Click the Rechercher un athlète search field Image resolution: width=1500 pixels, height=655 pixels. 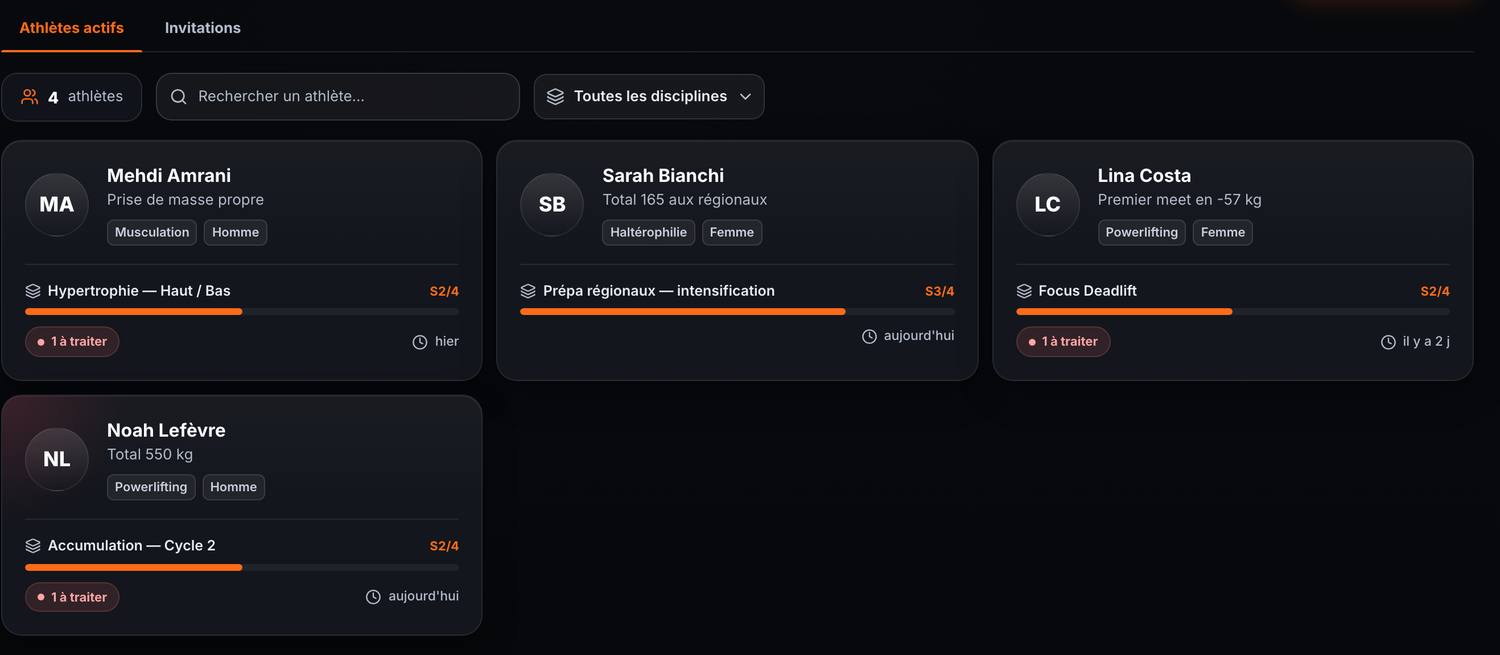(x=338, y=97)
